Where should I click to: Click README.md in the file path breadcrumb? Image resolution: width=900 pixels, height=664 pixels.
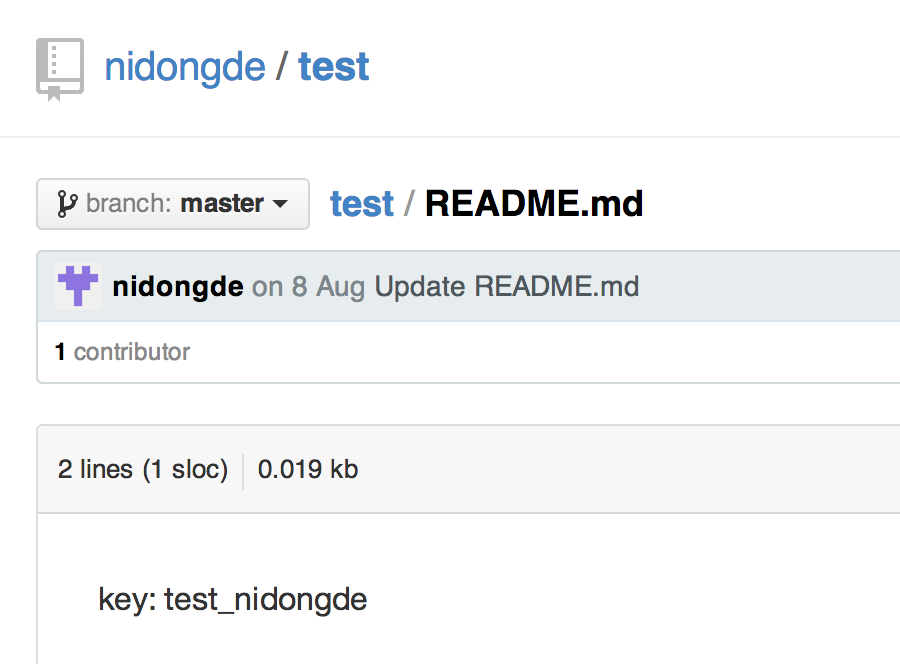point(534,204)
